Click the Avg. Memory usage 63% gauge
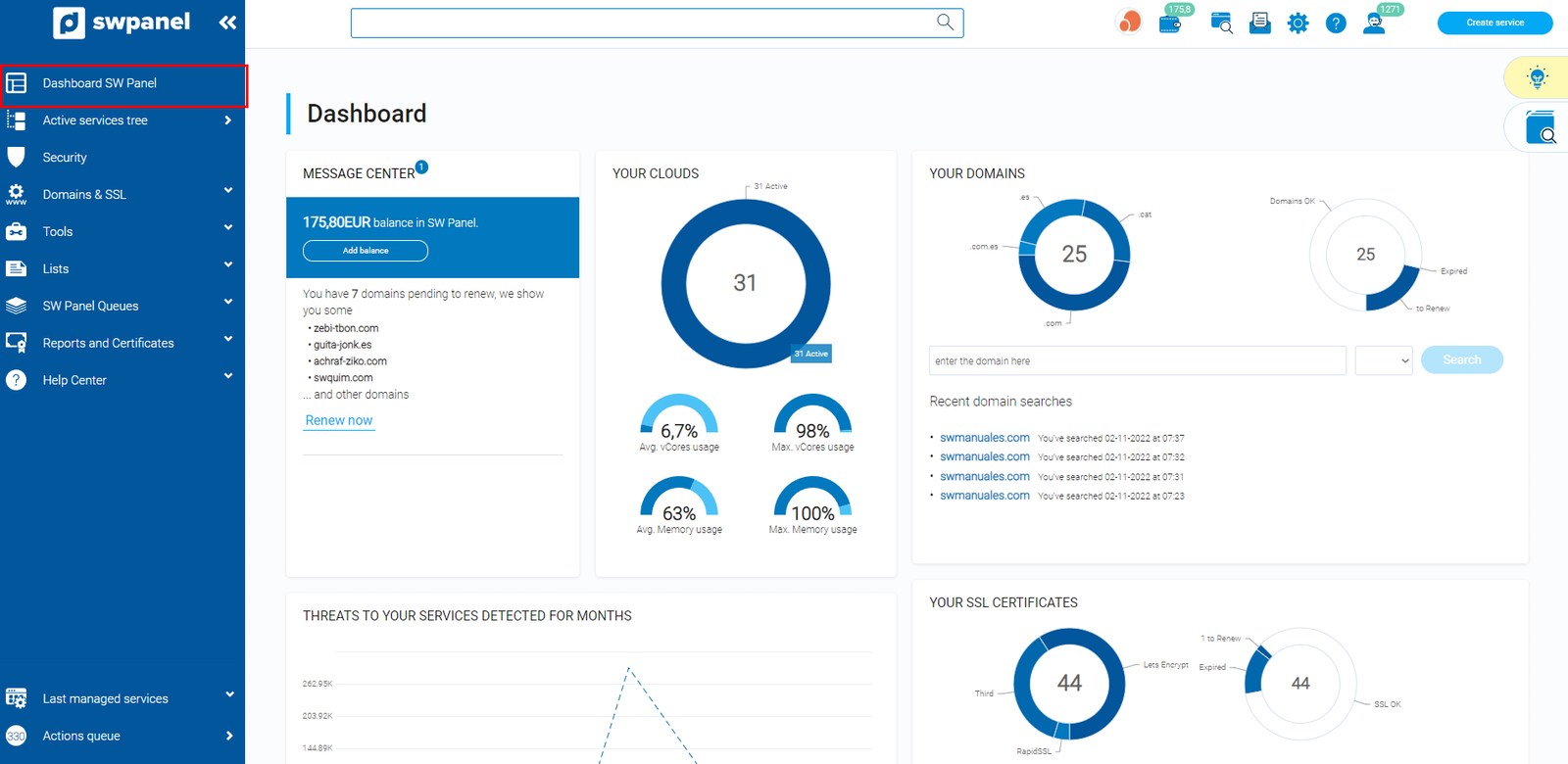 679,504
